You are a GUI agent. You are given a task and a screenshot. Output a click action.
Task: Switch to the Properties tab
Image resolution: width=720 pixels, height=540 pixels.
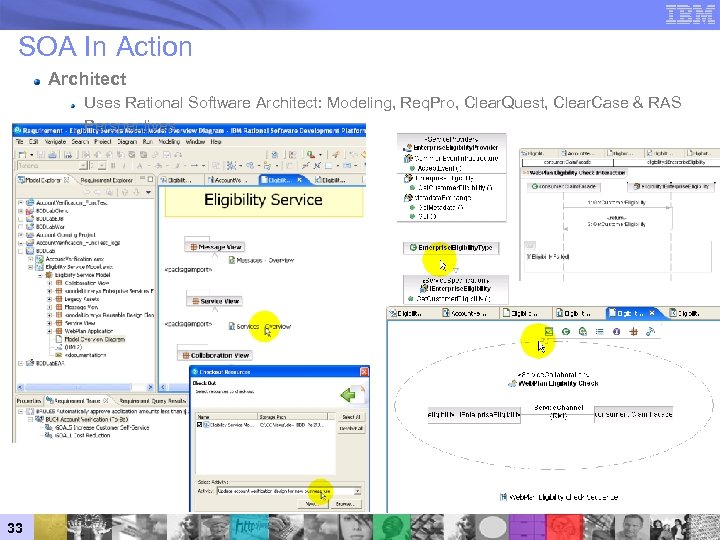pos(28,401)
